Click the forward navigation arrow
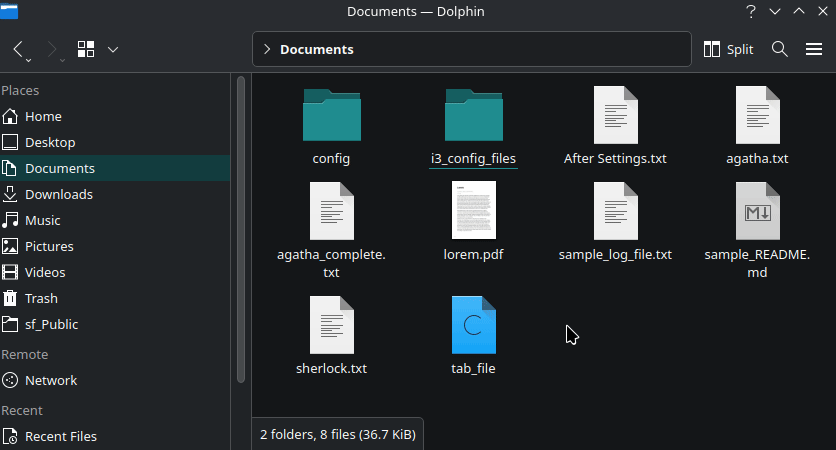Viewport: 836px width, 450px height. (x=54, y=49)
